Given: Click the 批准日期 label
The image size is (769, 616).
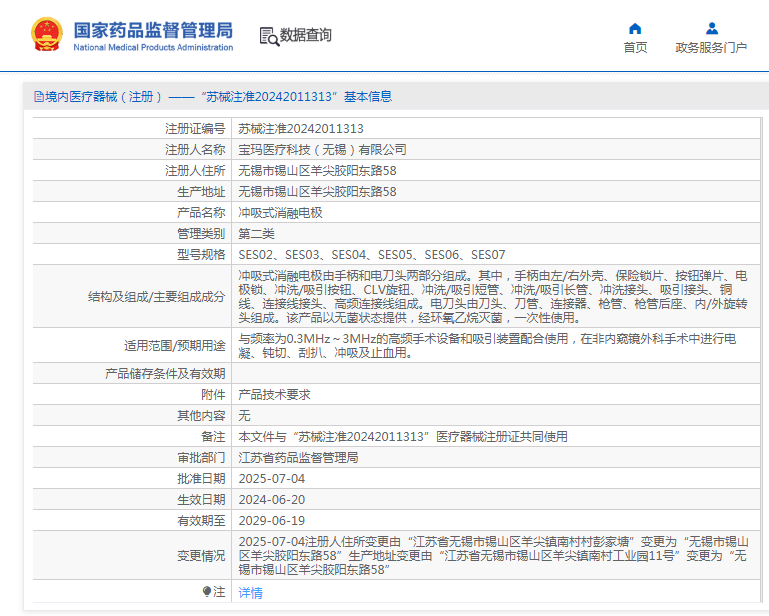Looking at the screenshot, I should tap(201, 479).
